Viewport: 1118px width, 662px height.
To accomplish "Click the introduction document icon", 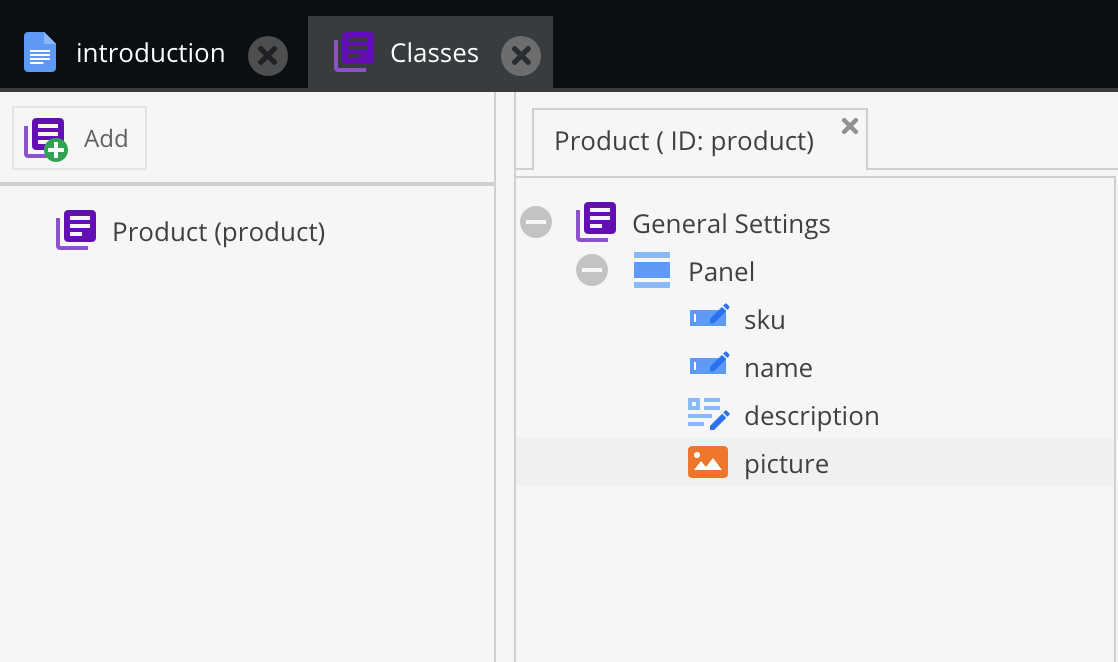I will point(40,53).
